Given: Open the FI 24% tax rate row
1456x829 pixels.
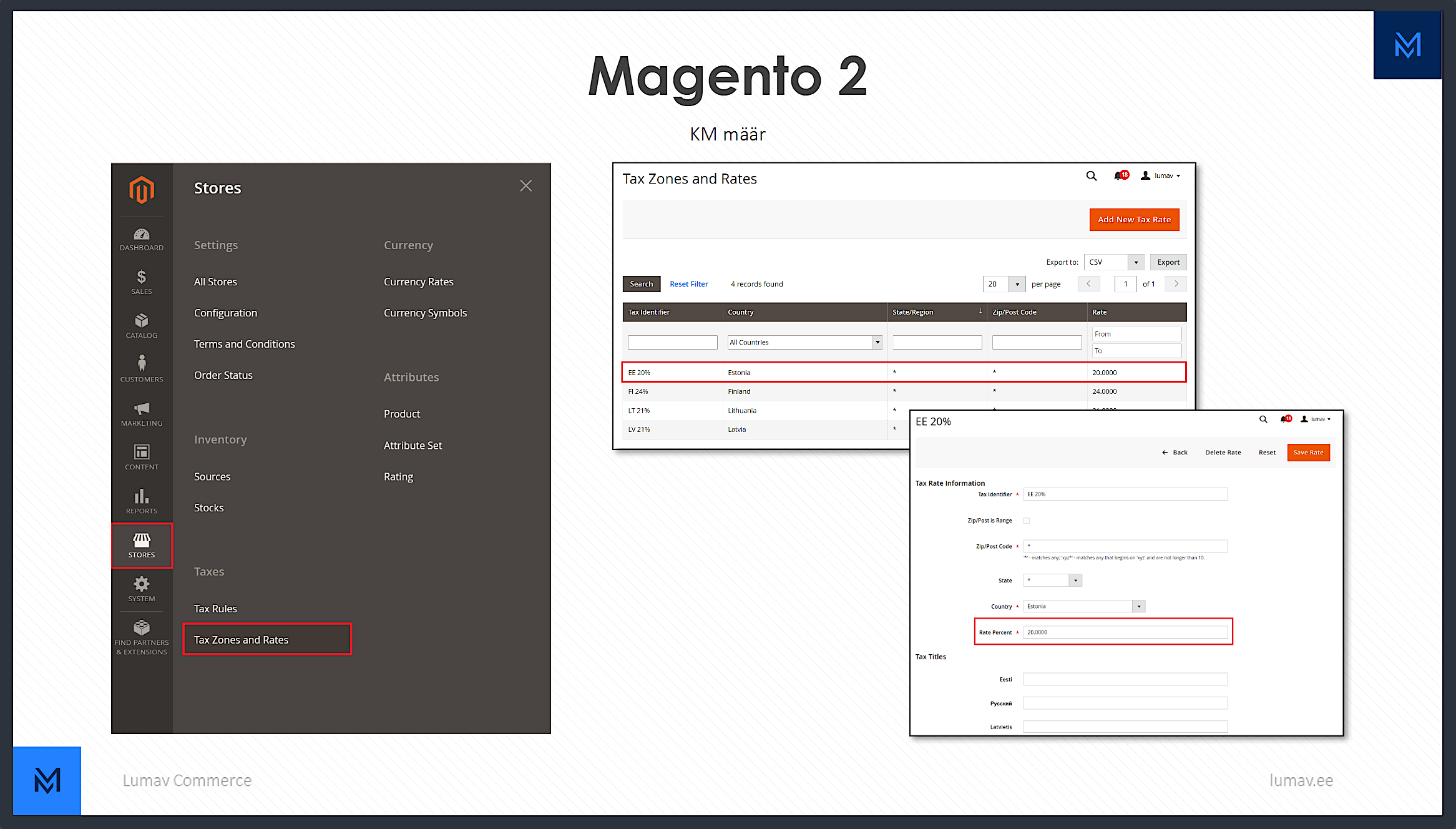Looking at the screenshot, I should point(904,391).
